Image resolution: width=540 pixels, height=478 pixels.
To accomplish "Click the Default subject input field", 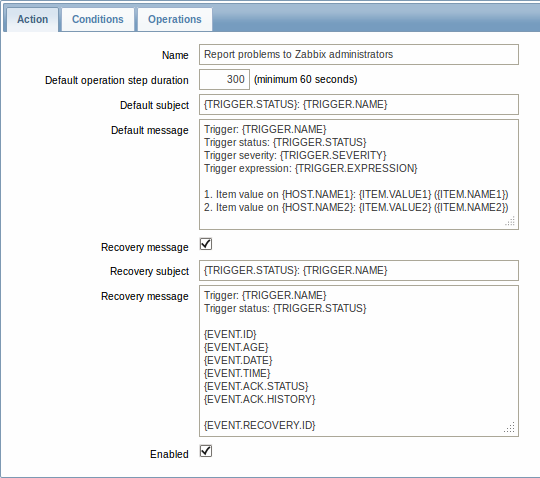I will tap(359, 104).
